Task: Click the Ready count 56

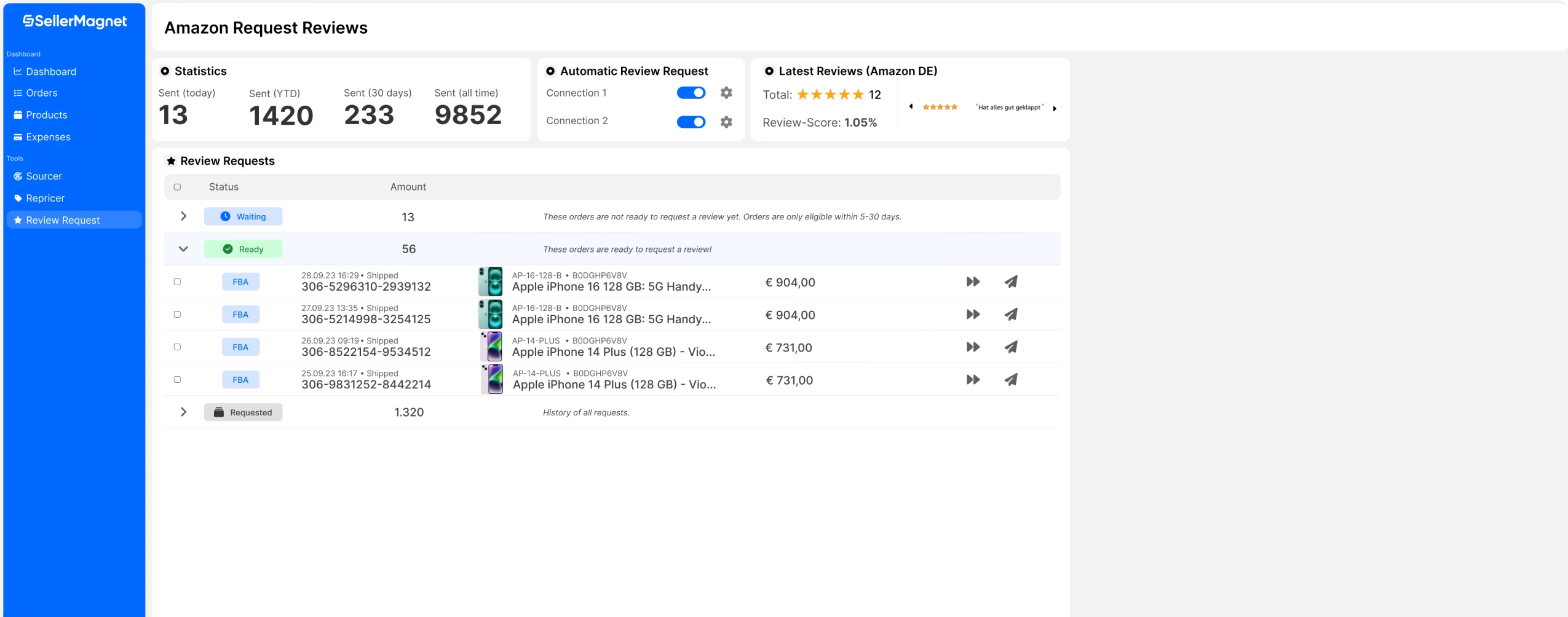Action: [409, 249]
